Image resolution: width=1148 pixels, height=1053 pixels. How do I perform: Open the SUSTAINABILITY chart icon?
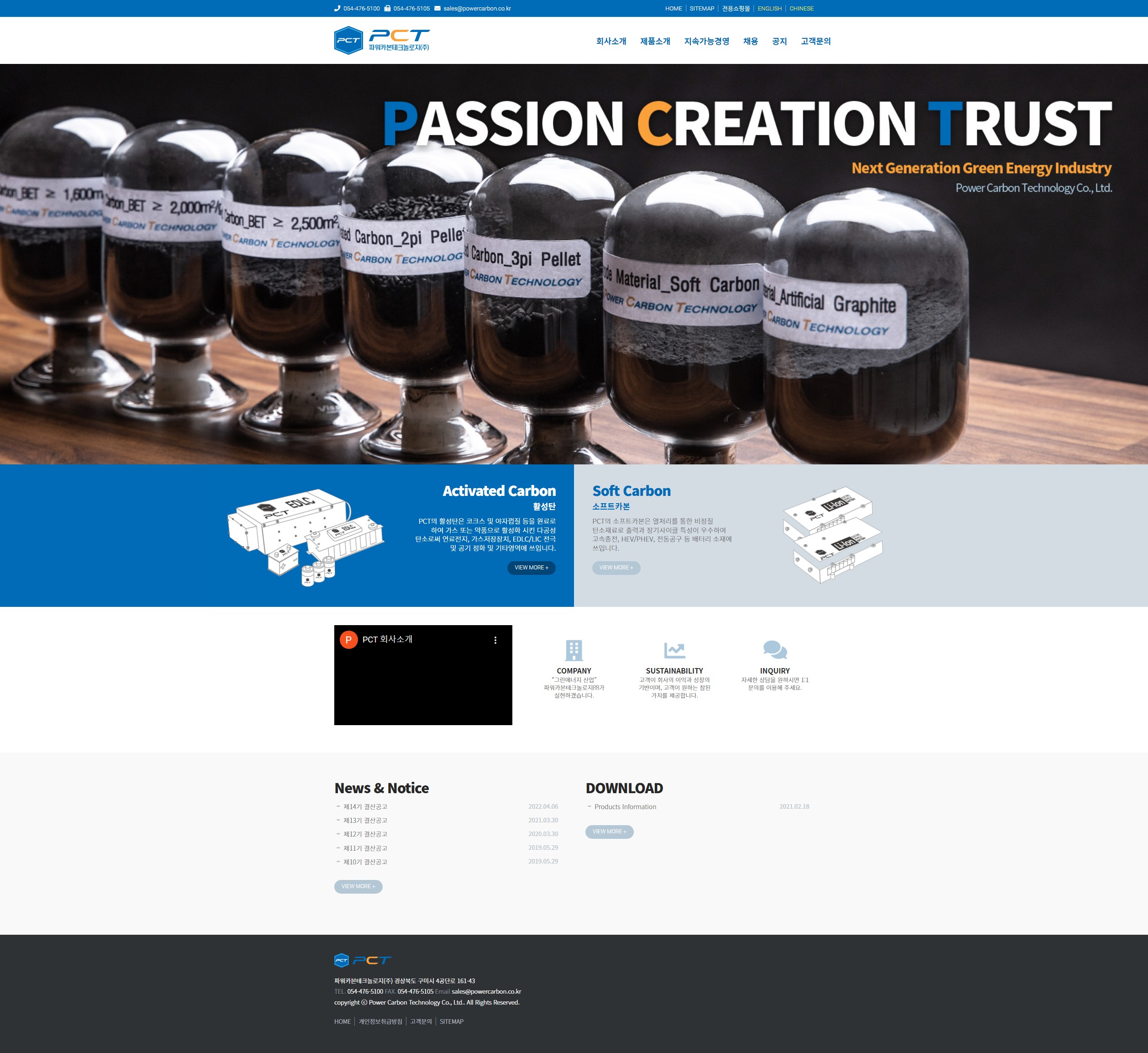(x=674, y=650)
